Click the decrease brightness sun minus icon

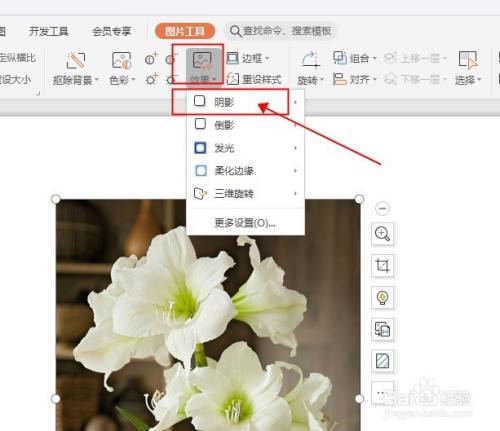pyautogui.click(x=171, y=80)
